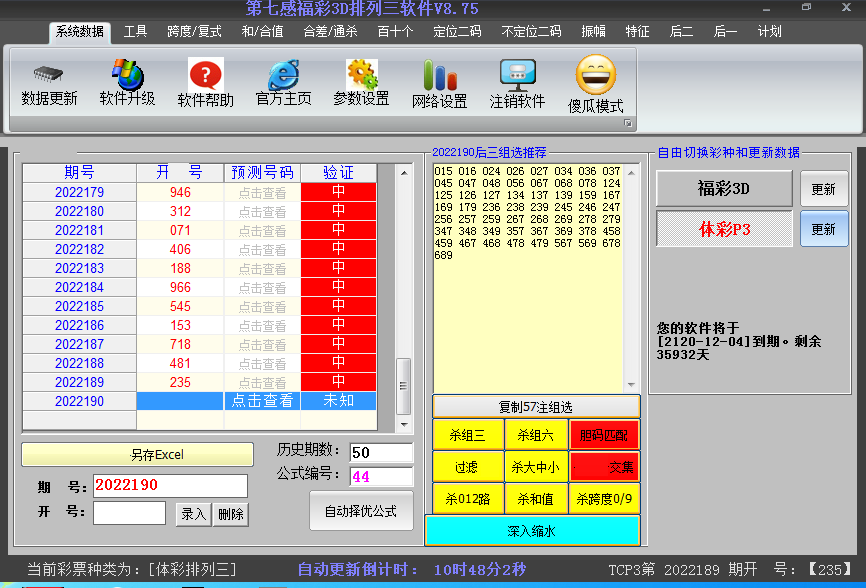
Task: Click the 自动择优公式 button
Action: point(361,511)
